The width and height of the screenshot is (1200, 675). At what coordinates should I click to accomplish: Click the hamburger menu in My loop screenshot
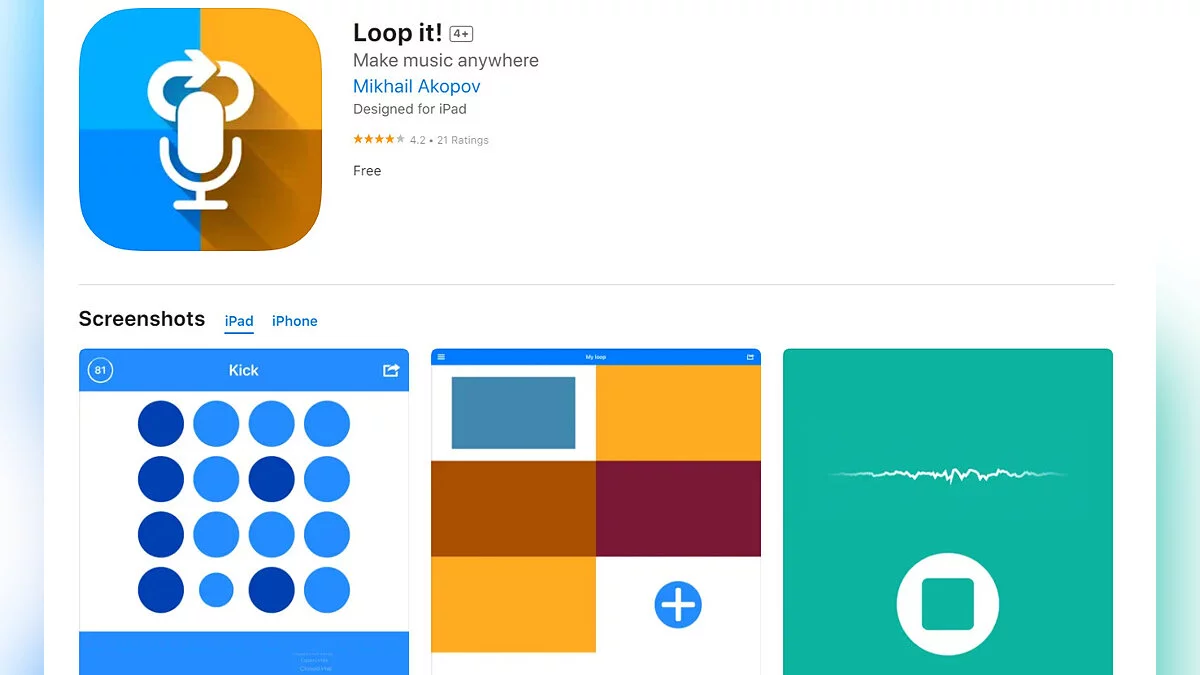[x=441, y=357]
